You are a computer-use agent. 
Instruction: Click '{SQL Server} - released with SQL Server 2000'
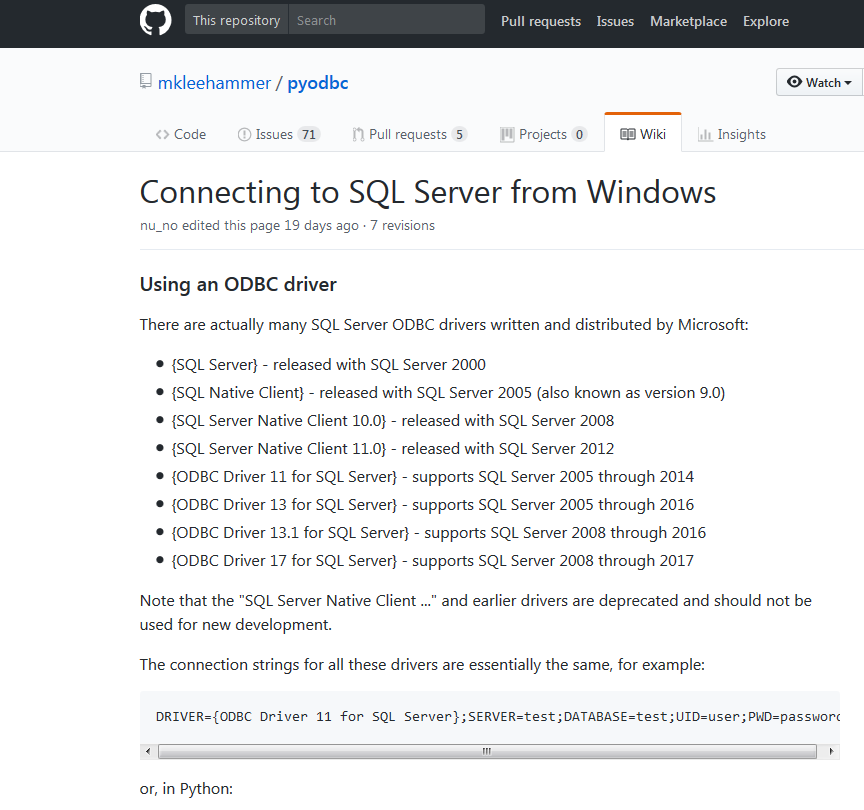tap(328, 365)
